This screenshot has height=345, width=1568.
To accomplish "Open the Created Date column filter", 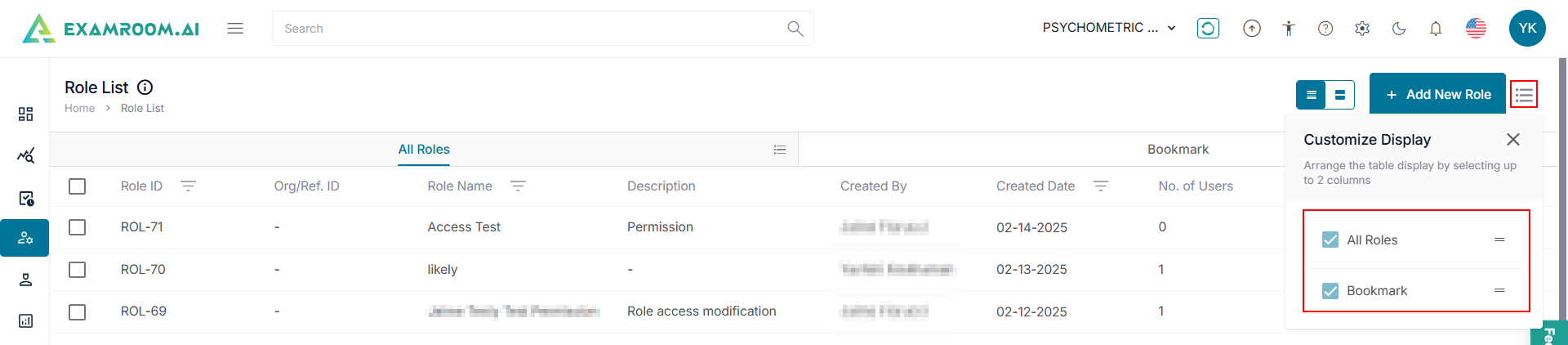I will coord(1100,186).
